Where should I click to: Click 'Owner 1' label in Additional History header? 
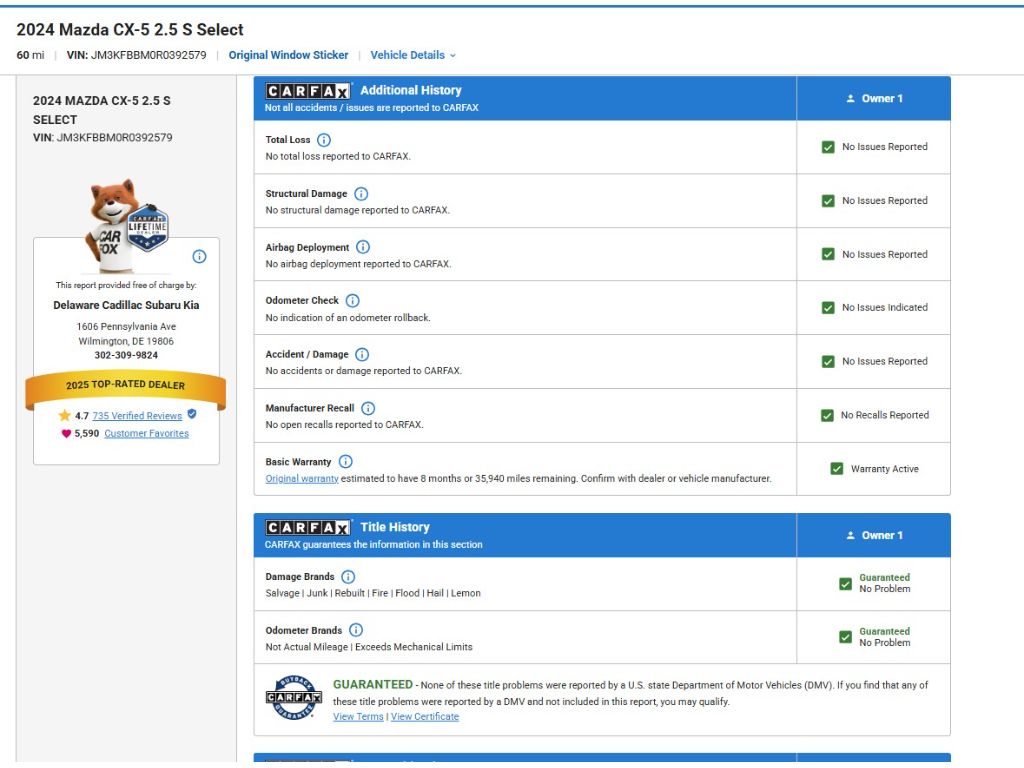[x=882, y=99]
